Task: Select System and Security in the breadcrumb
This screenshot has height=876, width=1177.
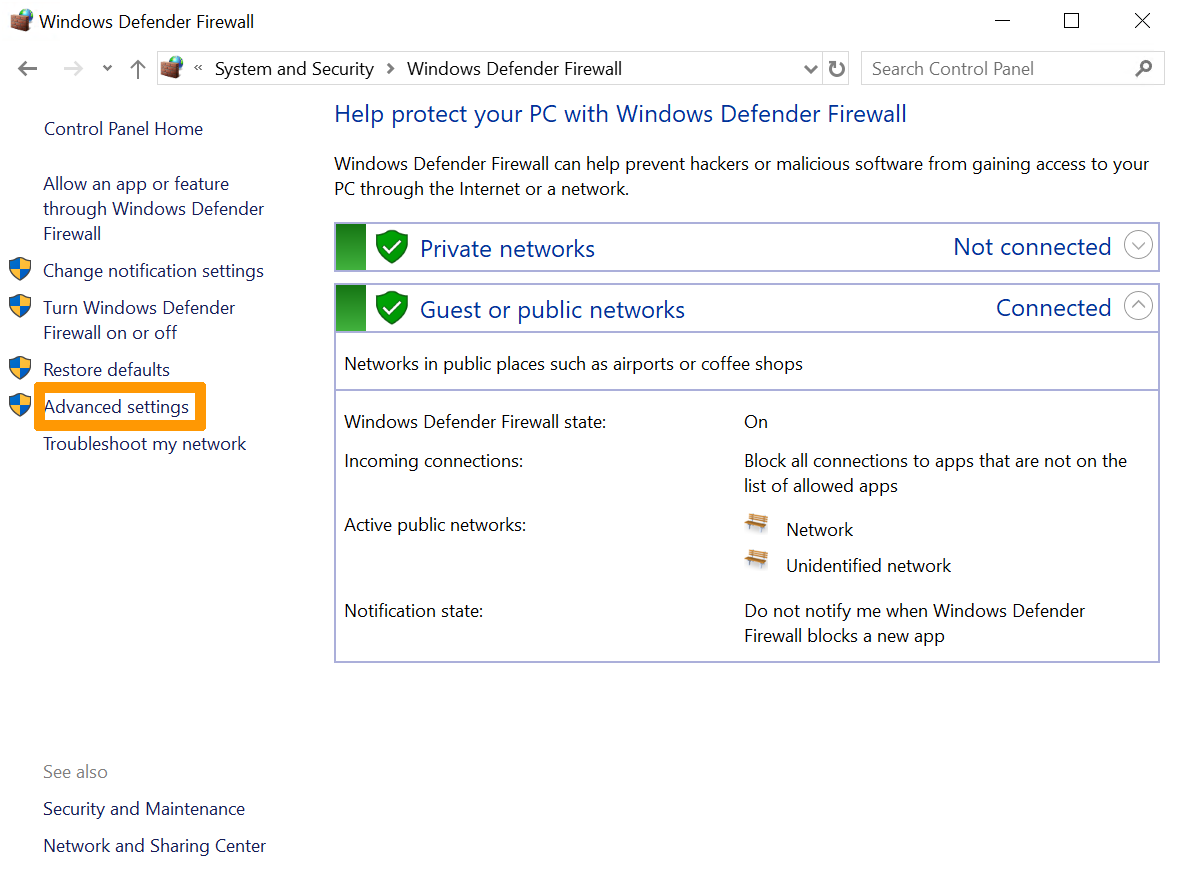Action: pos(294,68)
